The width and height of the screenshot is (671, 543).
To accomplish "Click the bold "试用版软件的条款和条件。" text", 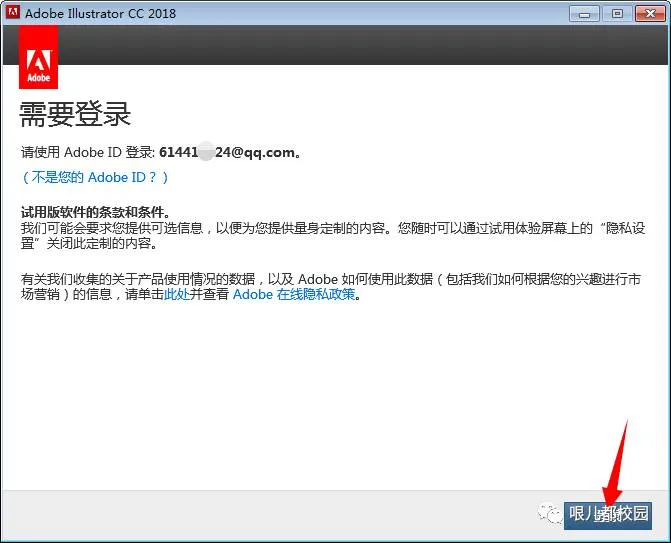I will tap(96, 212).
